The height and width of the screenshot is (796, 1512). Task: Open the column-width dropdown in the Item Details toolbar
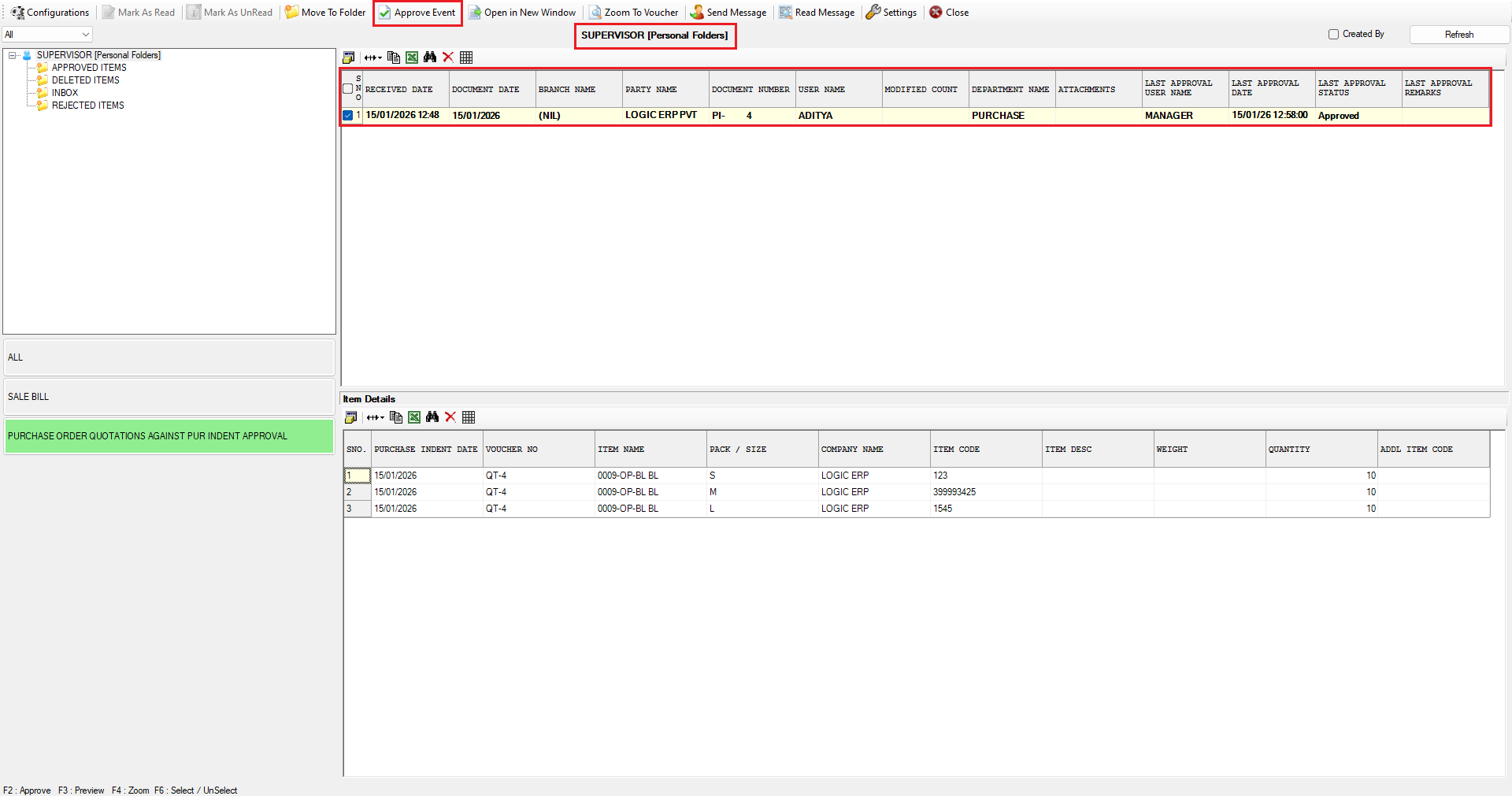376,417
